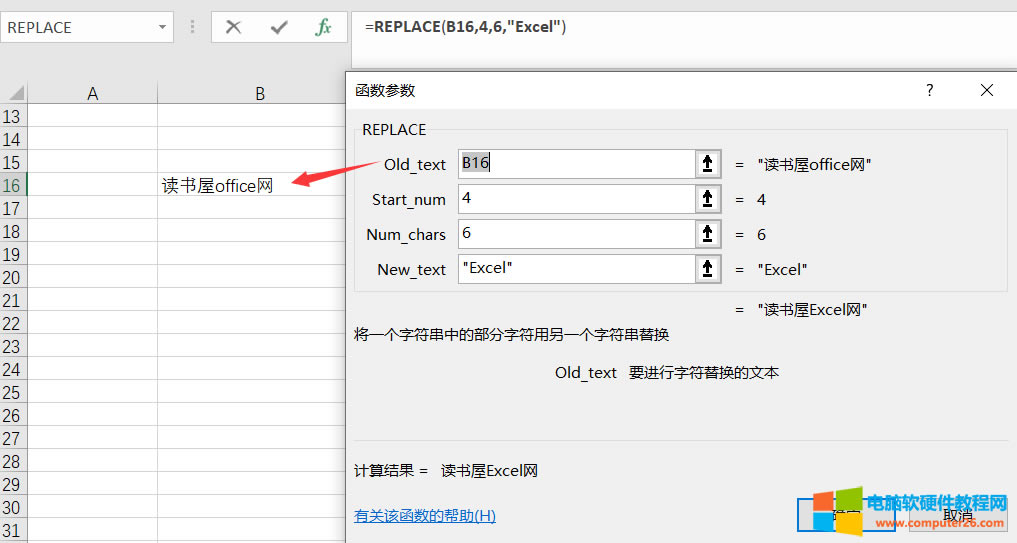Click the Start_num input field
This screenshot has width=1017, height=543.
[x=575, y=199]
